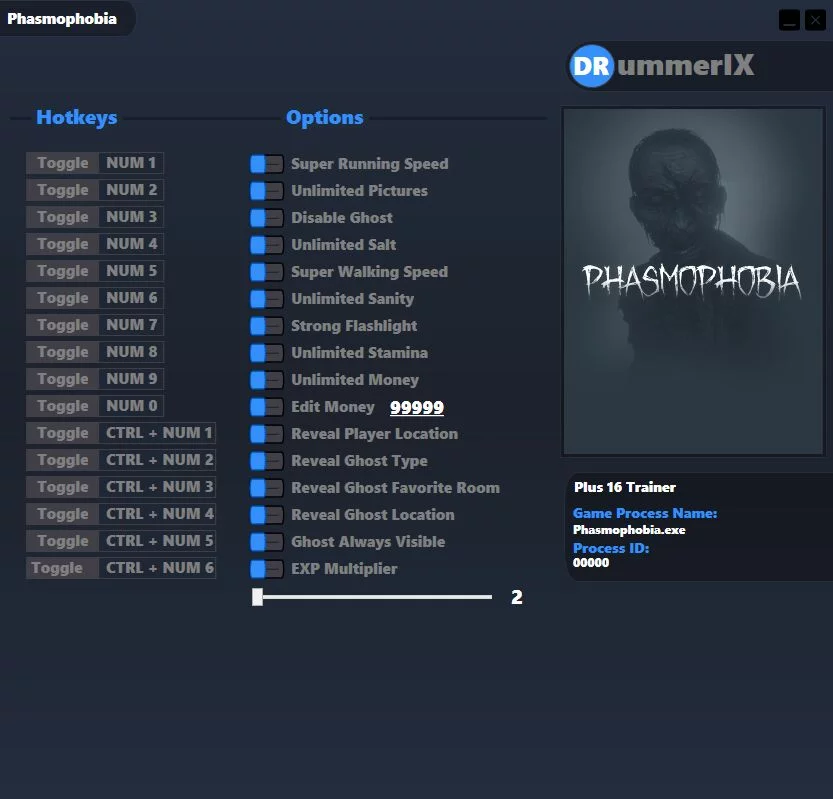
Task: Toggle Unlimited Sanity on
Action: tap(267, 299)
